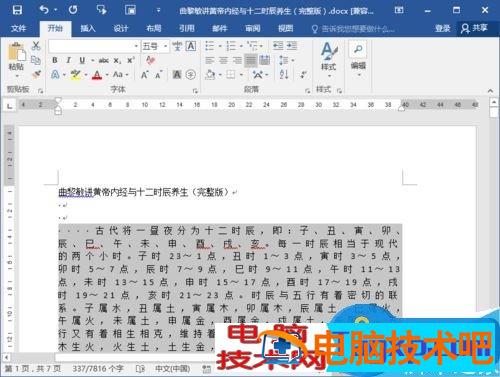Open the 视图 (View) tab
Screen dimensions: 500x377
[286, 28]
